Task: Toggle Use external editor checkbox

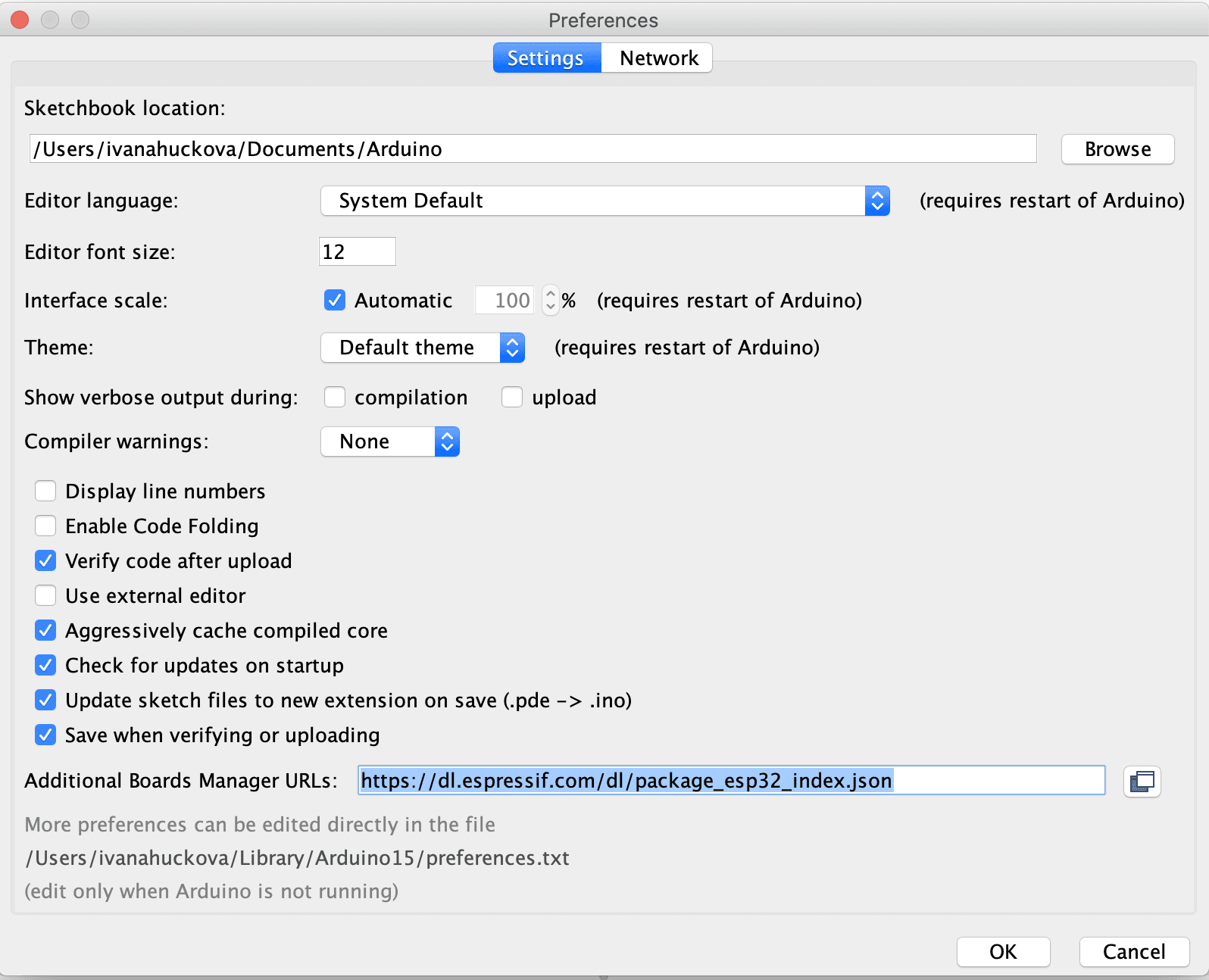Action: (45, 596)
